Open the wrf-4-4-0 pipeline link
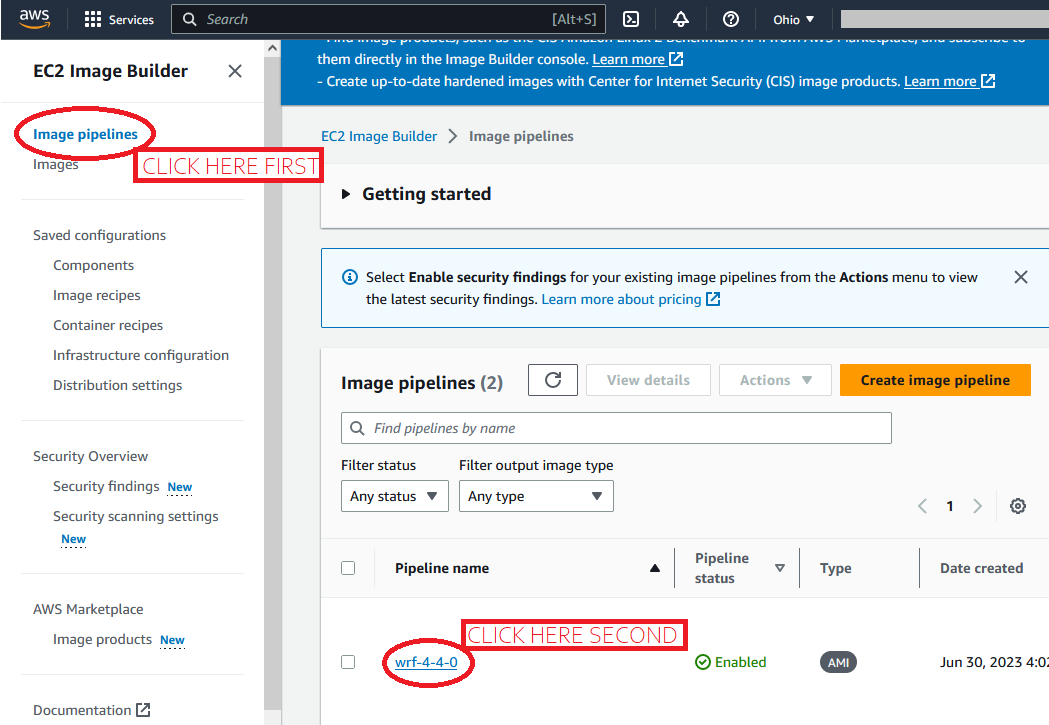Screen dimensions: 1049x725 point(426,662)
